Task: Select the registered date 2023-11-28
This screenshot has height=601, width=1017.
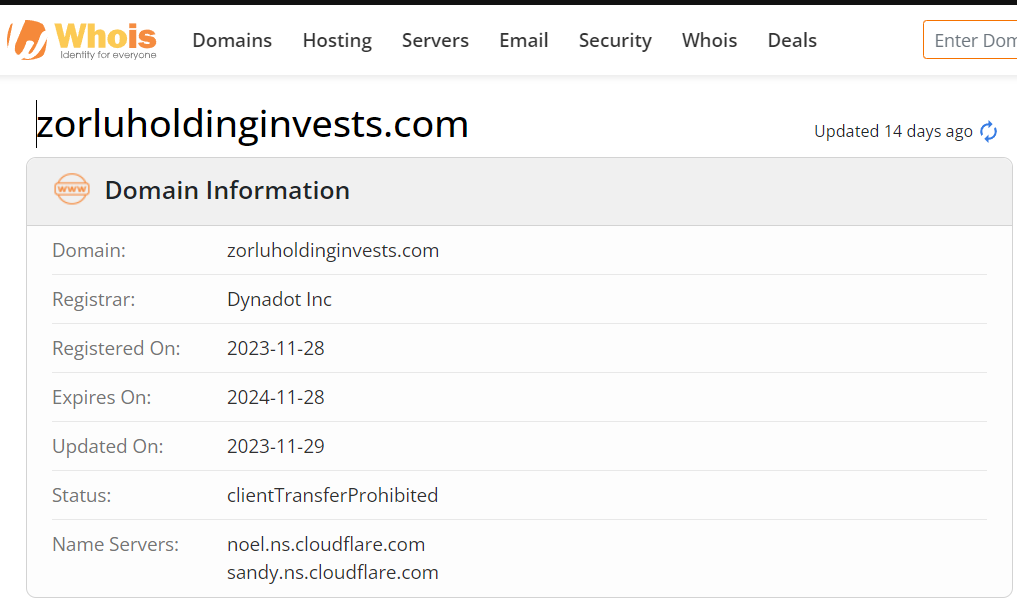Action: [x=276, y=348]
